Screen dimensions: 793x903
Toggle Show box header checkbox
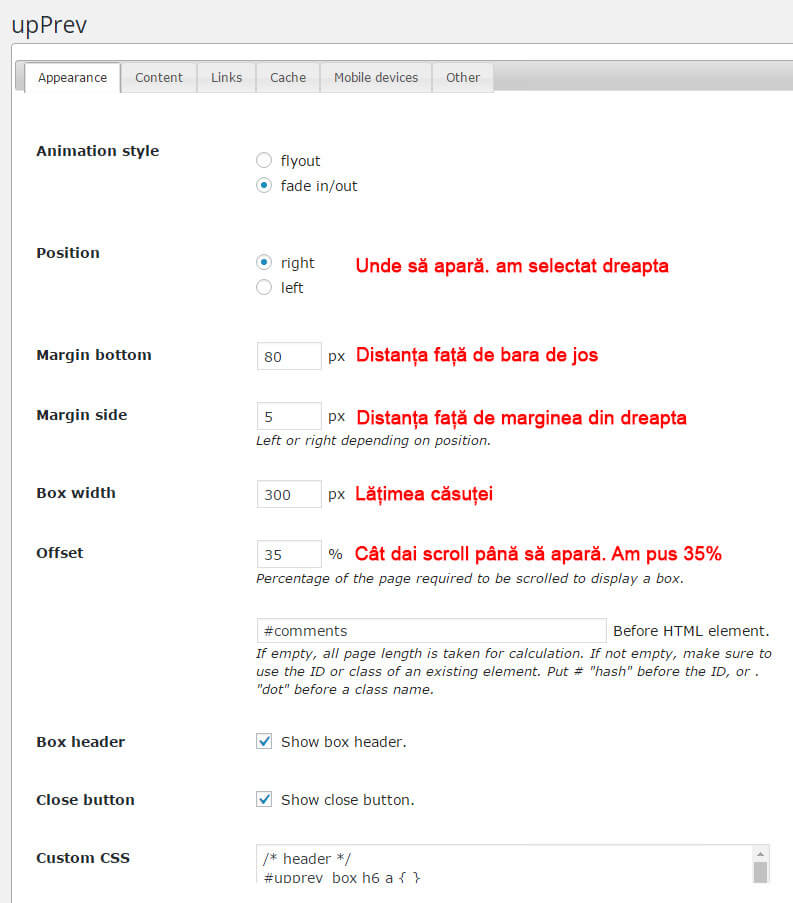pos(264,741)
